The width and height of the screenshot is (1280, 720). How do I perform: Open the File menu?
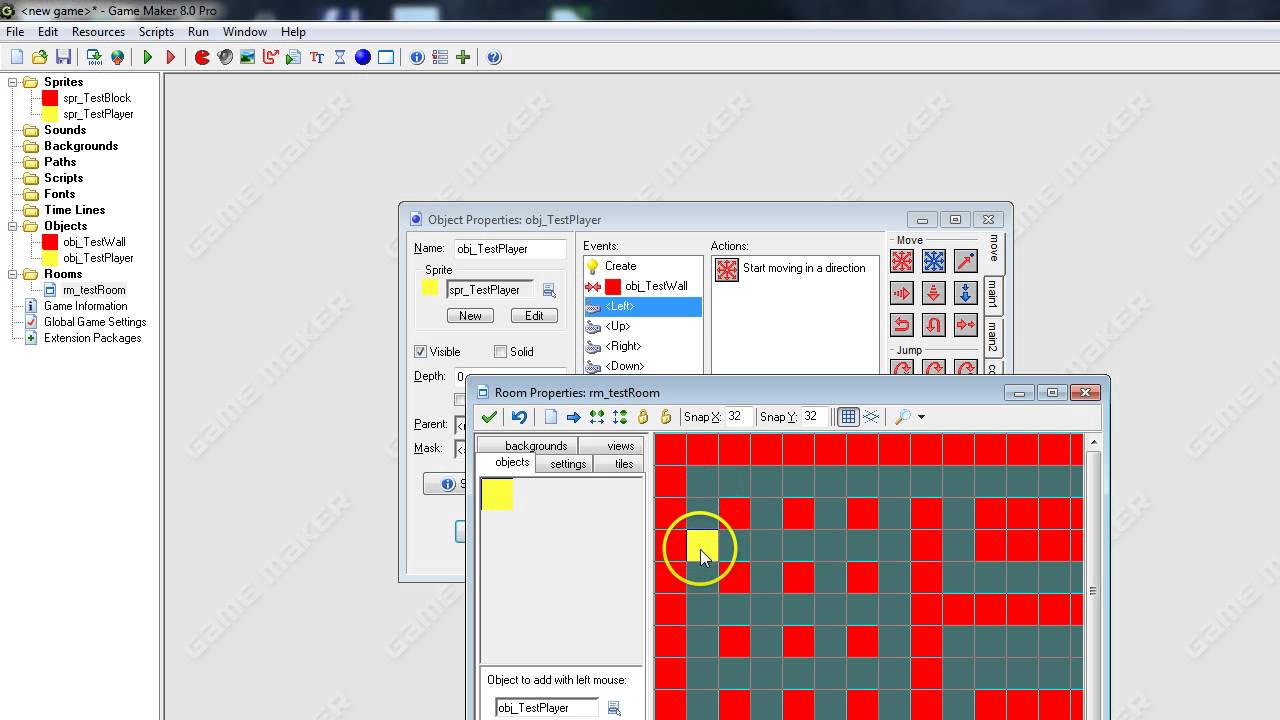pyautogui.click(x=15, y=32)
